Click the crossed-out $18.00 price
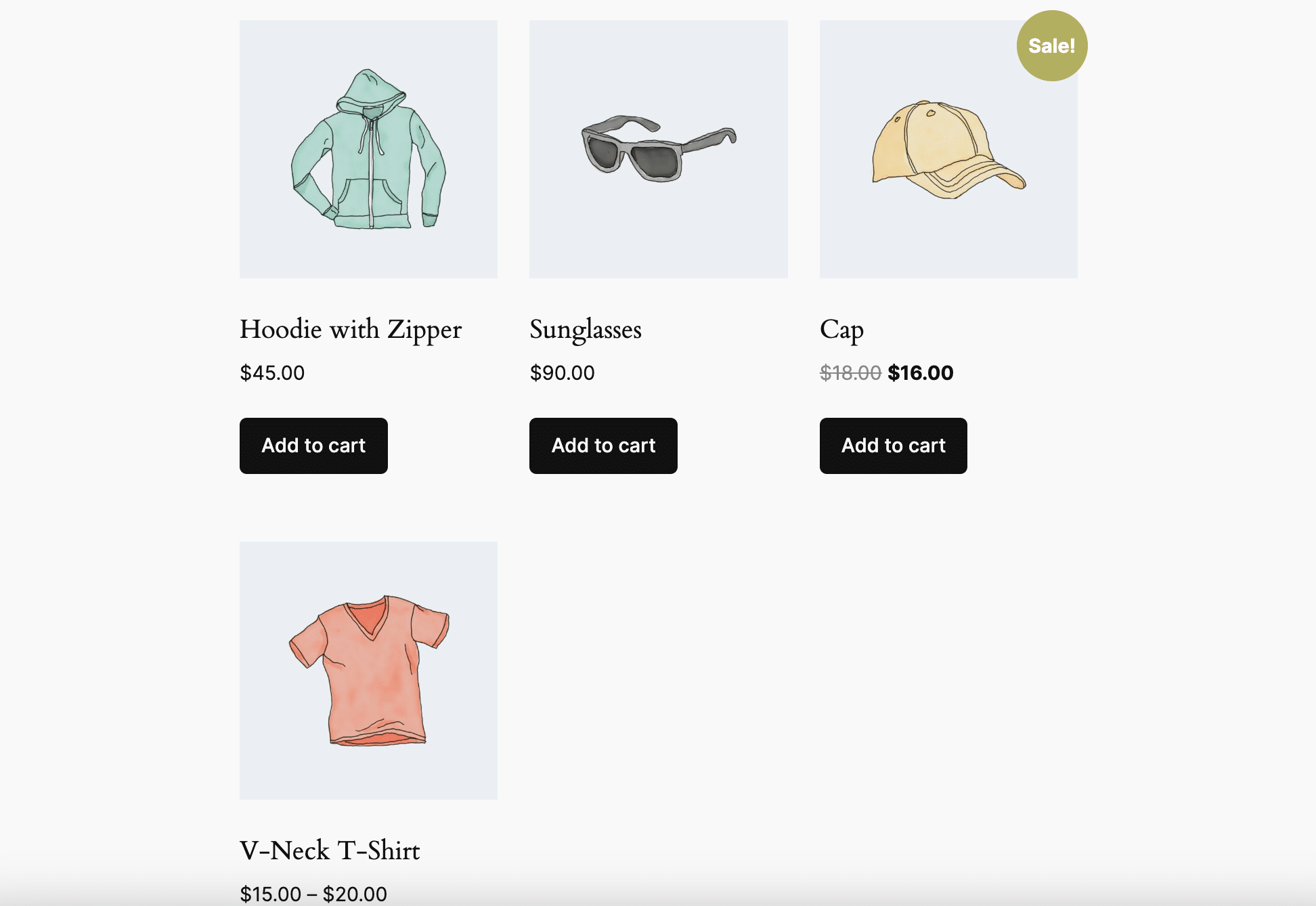The width and height of the screenshot is (1316, 906). (850, 373)
